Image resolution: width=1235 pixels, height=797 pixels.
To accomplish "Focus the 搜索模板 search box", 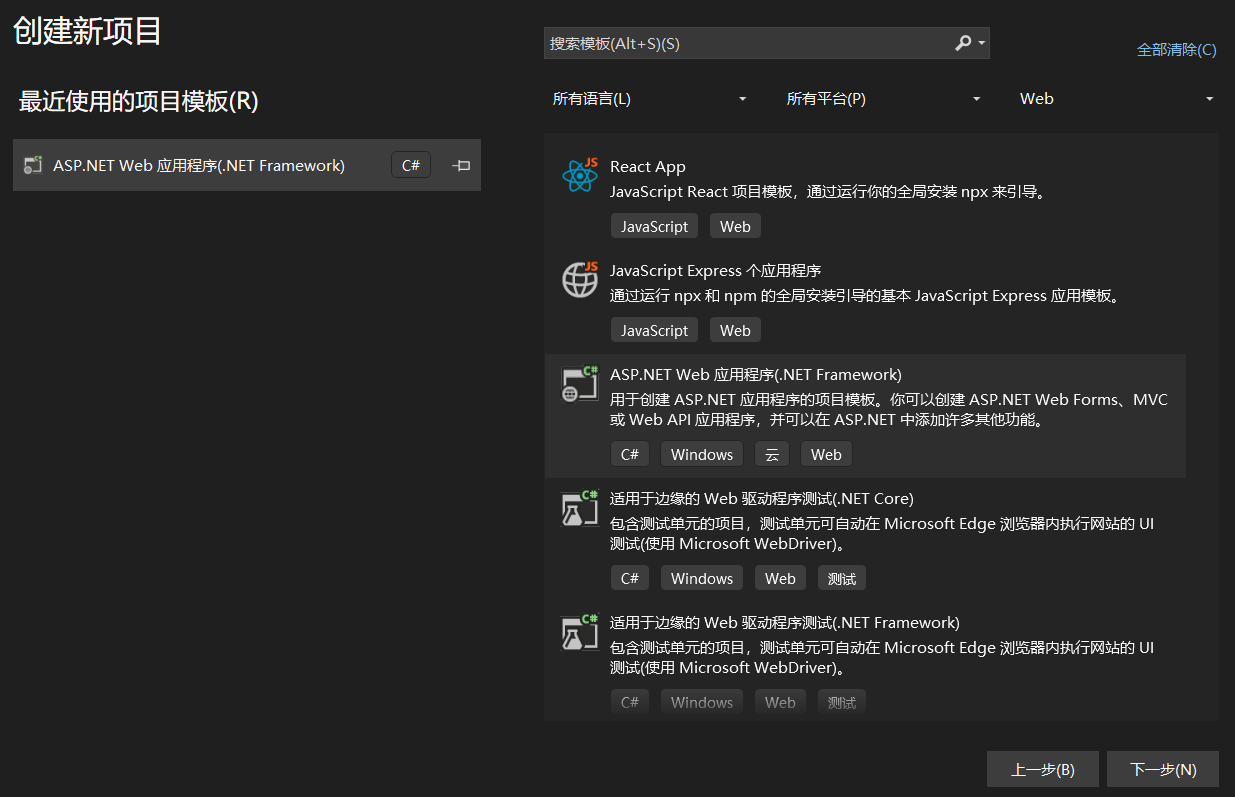I will tap(745, 43).
